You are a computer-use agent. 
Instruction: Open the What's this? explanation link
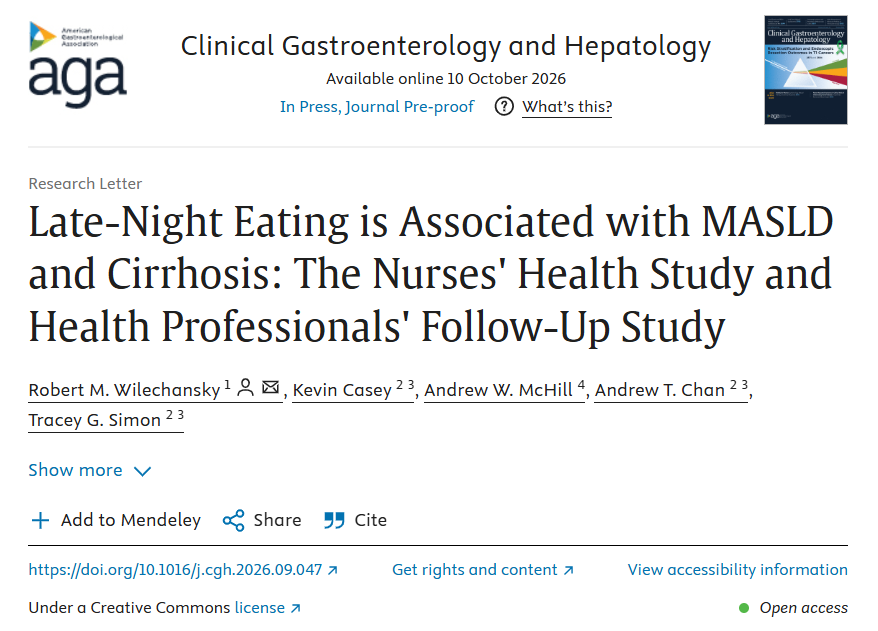567,106
